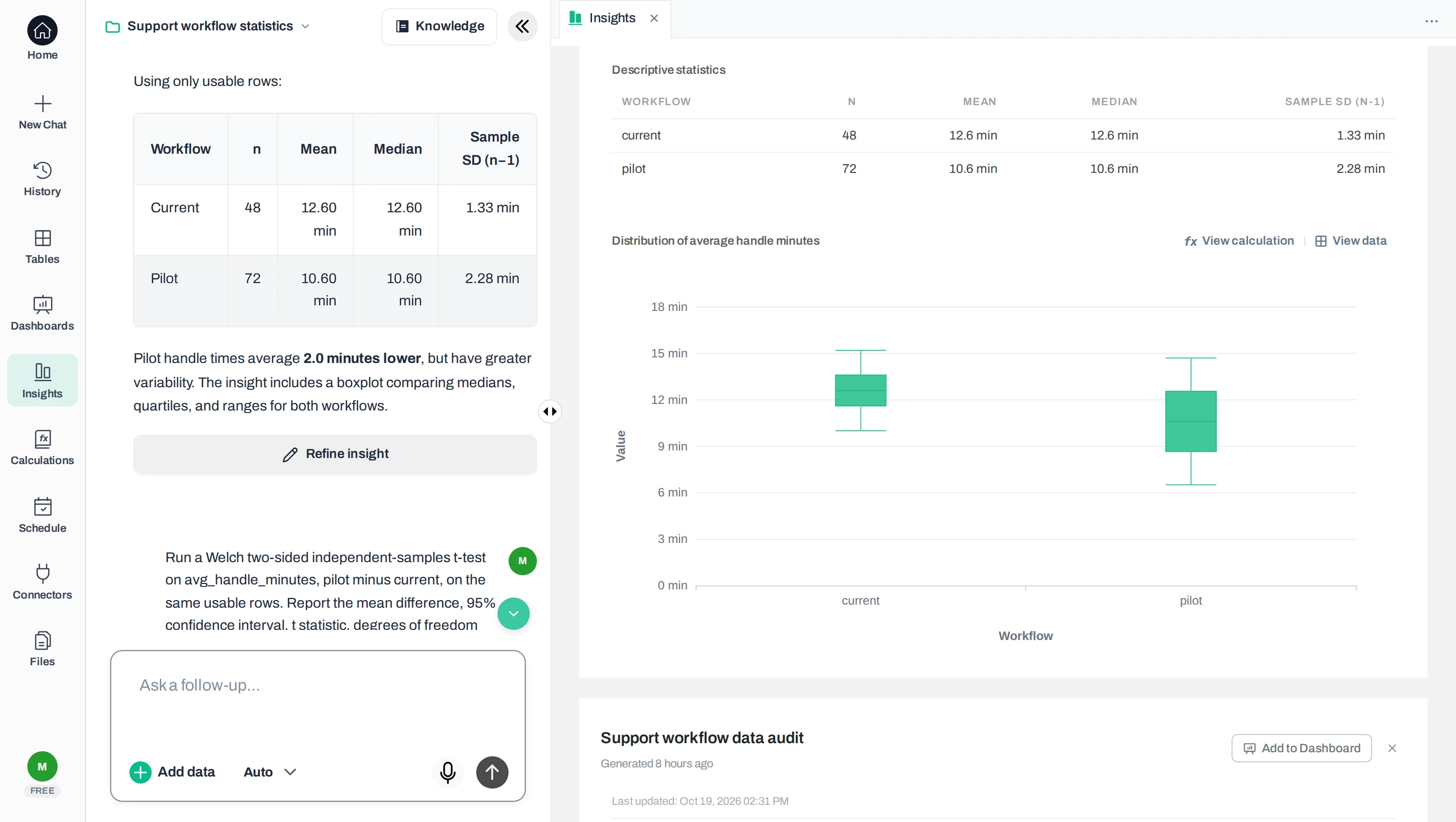Collapse the chat panel with double chevron
The height and width of the screenshot is (822, 1456).
[522, 26]
